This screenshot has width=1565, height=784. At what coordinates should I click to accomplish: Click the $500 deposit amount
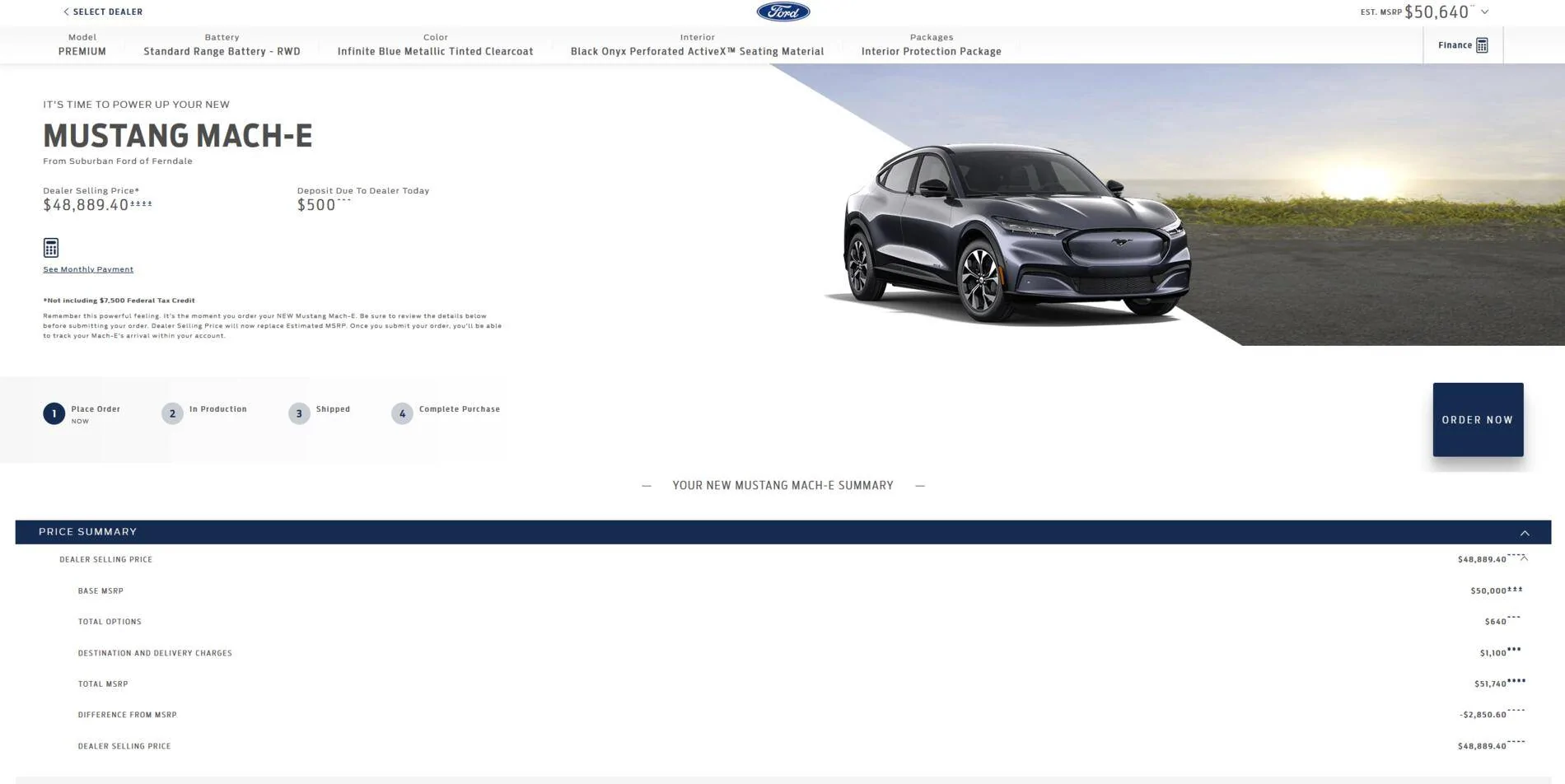coord(316,205)
